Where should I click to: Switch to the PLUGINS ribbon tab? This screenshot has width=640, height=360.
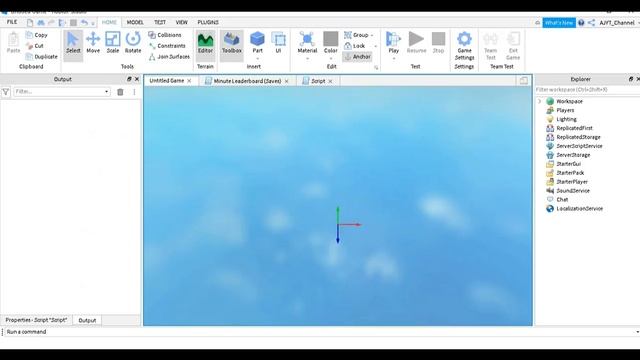click(208, 22)
